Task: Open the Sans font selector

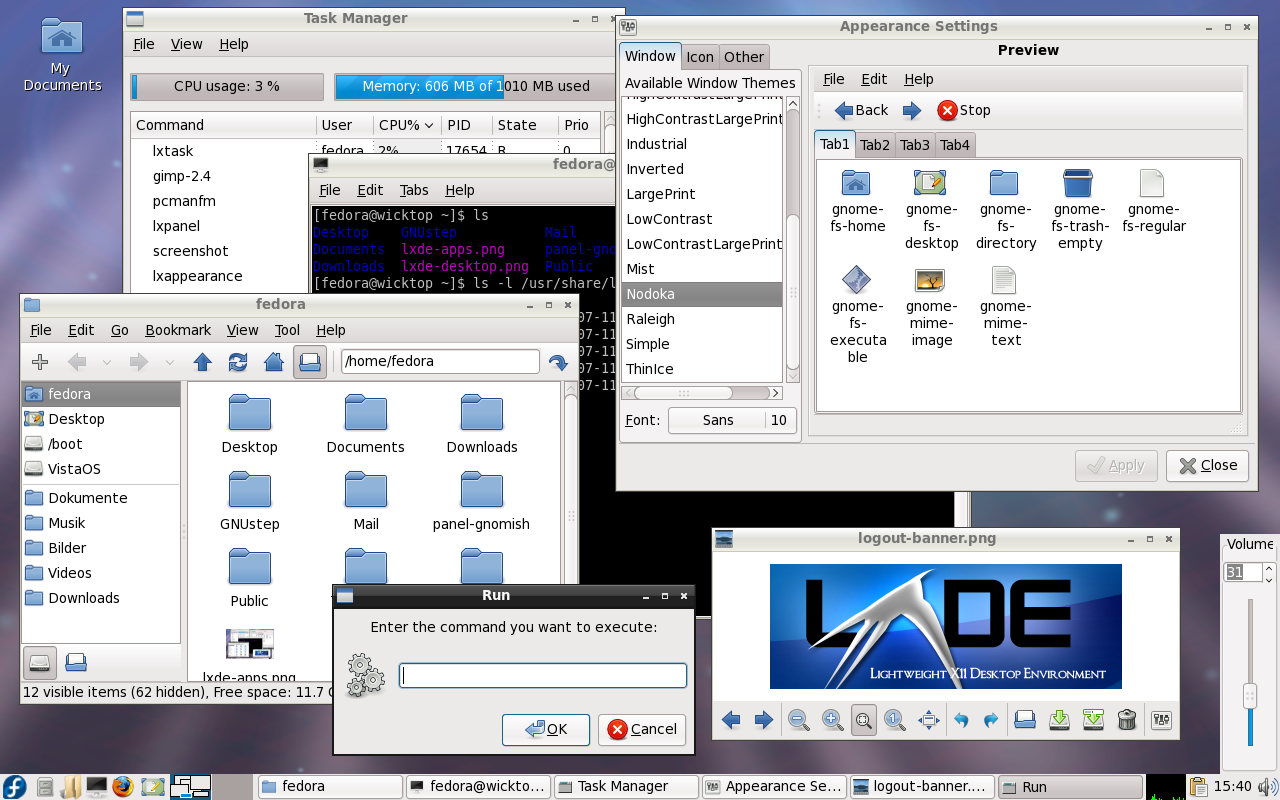Action: 717,420
